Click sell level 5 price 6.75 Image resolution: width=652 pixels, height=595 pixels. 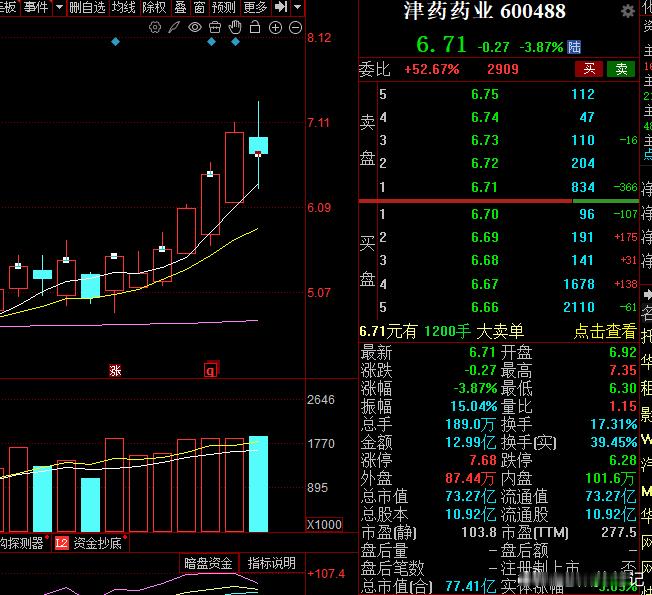pyautogui.click(x=484, y=94)
